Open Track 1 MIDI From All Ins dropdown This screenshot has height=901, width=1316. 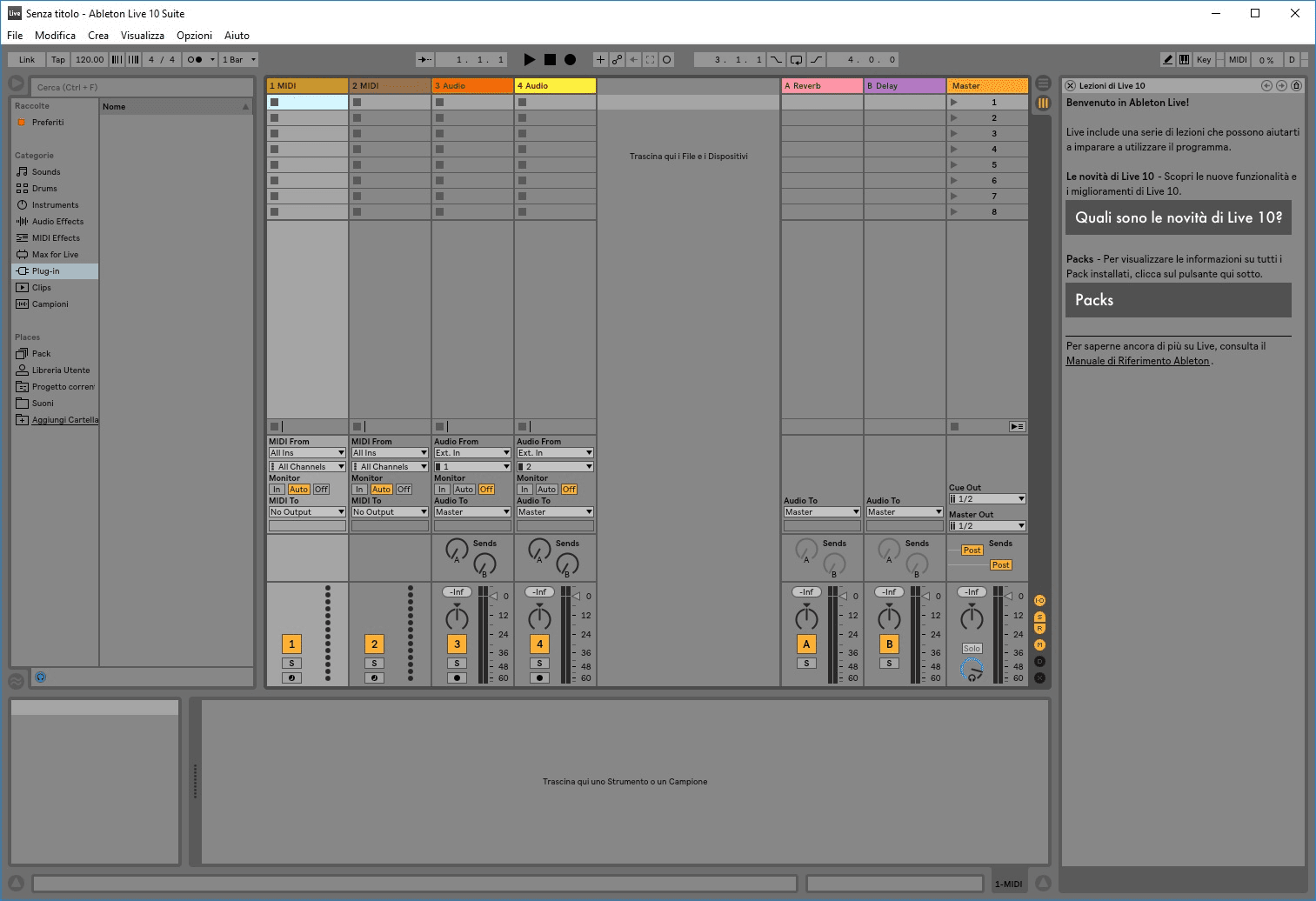tap(307, 453)
